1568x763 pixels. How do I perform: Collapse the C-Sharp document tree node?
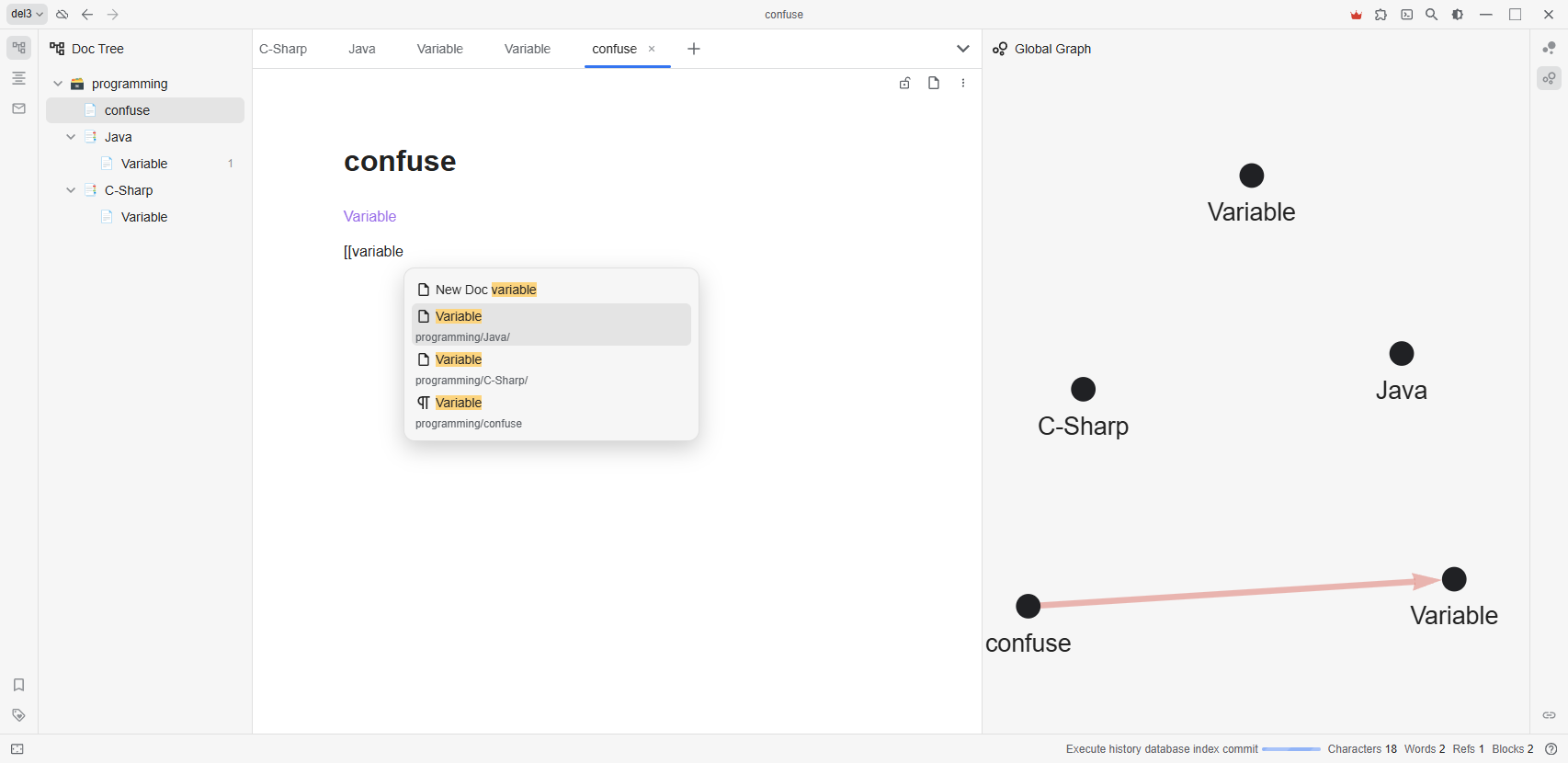(x=71, y=190)
